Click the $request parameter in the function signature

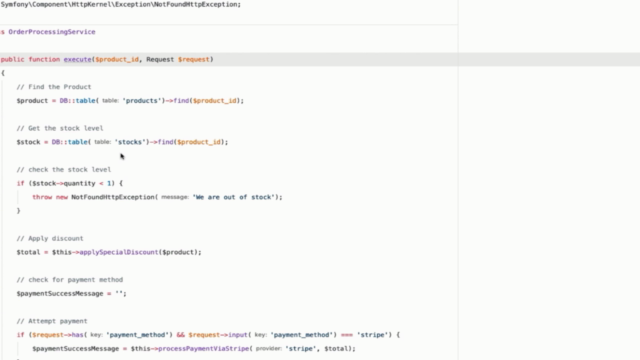[x=193, y=60]
